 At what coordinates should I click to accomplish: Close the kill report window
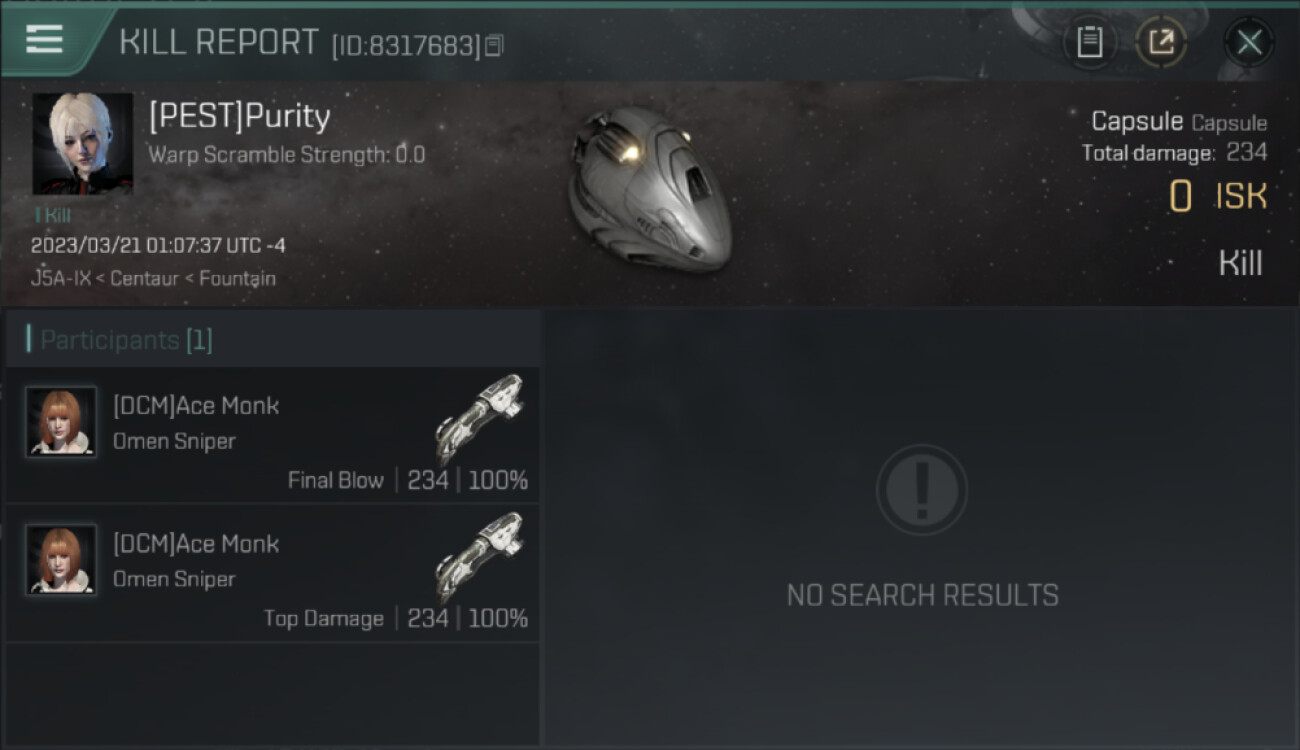(1248, 42)
